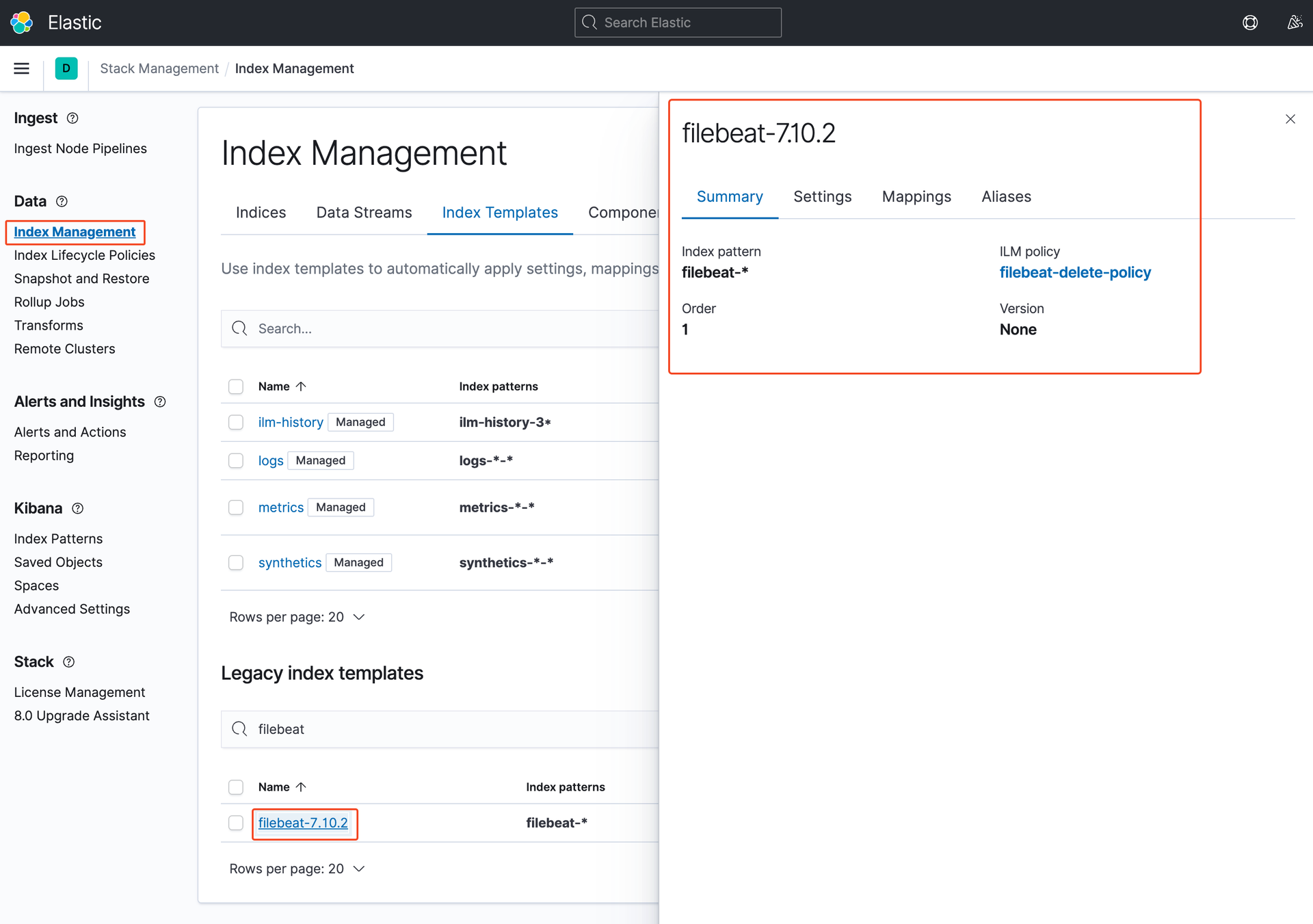The height and width of the screenshot is (924, 1313).
Task: Open the newsfeed celebration icon
Action: [1294, 23]
